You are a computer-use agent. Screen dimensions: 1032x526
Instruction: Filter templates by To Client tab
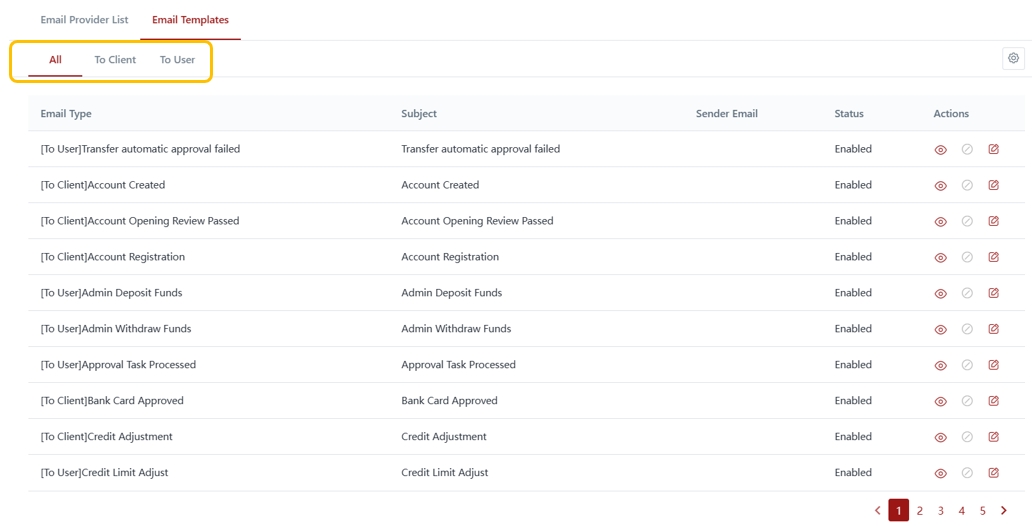(x=115, y=60)
